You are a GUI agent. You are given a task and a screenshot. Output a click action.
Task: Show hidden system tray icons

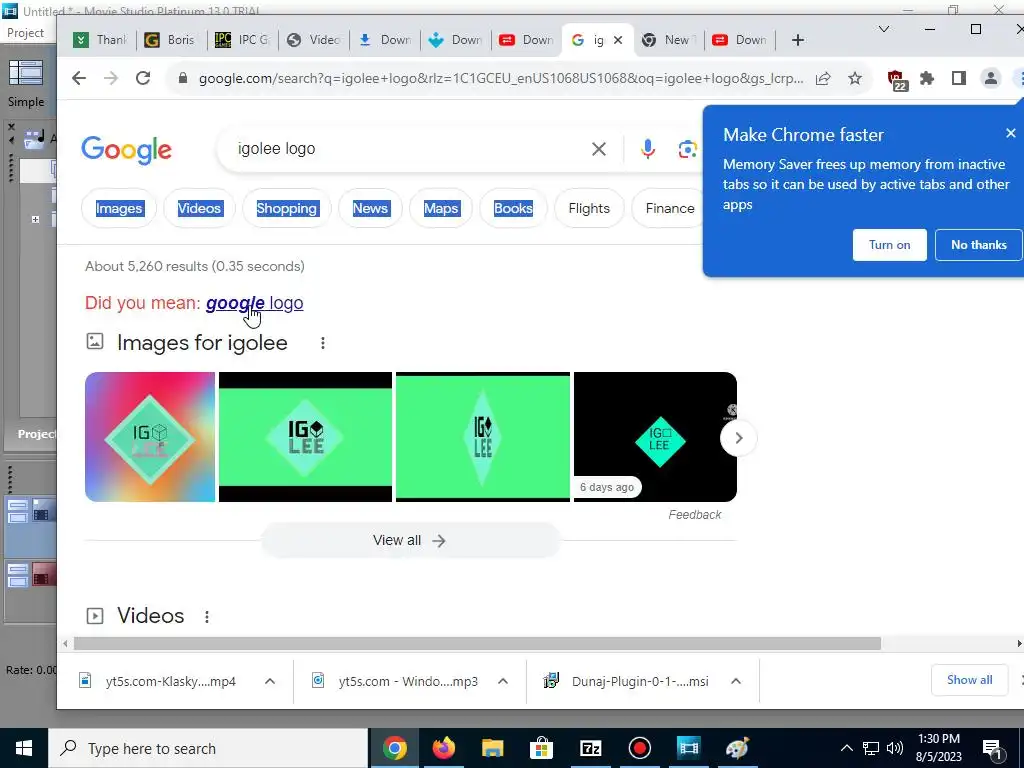[x=846, y=748]
